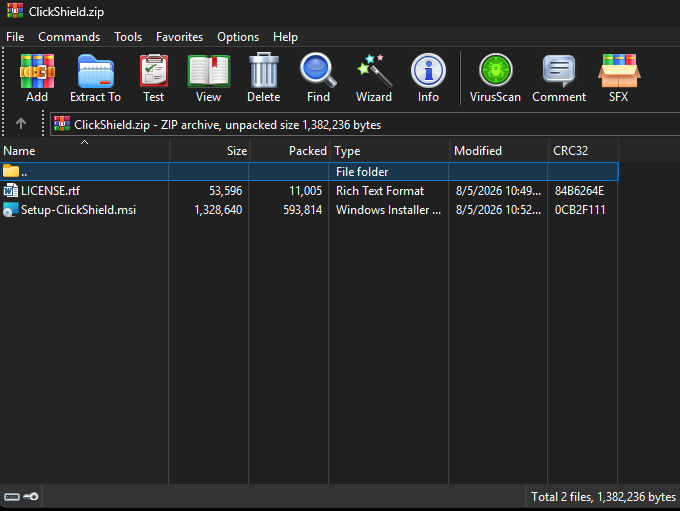Click the Add toolbar icon

tap(37, 72)
